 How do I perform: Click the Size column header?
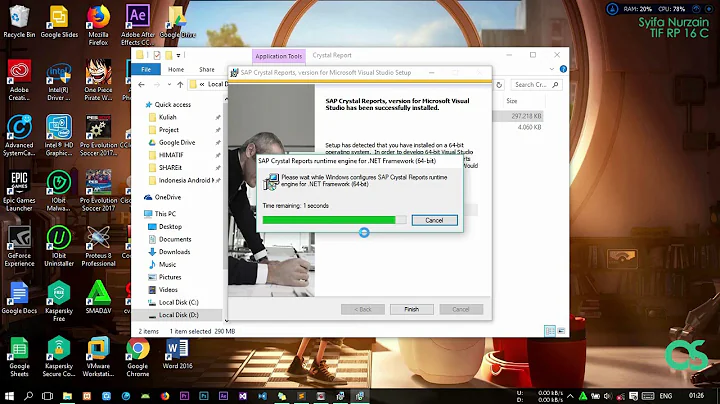tap(512, 101)
